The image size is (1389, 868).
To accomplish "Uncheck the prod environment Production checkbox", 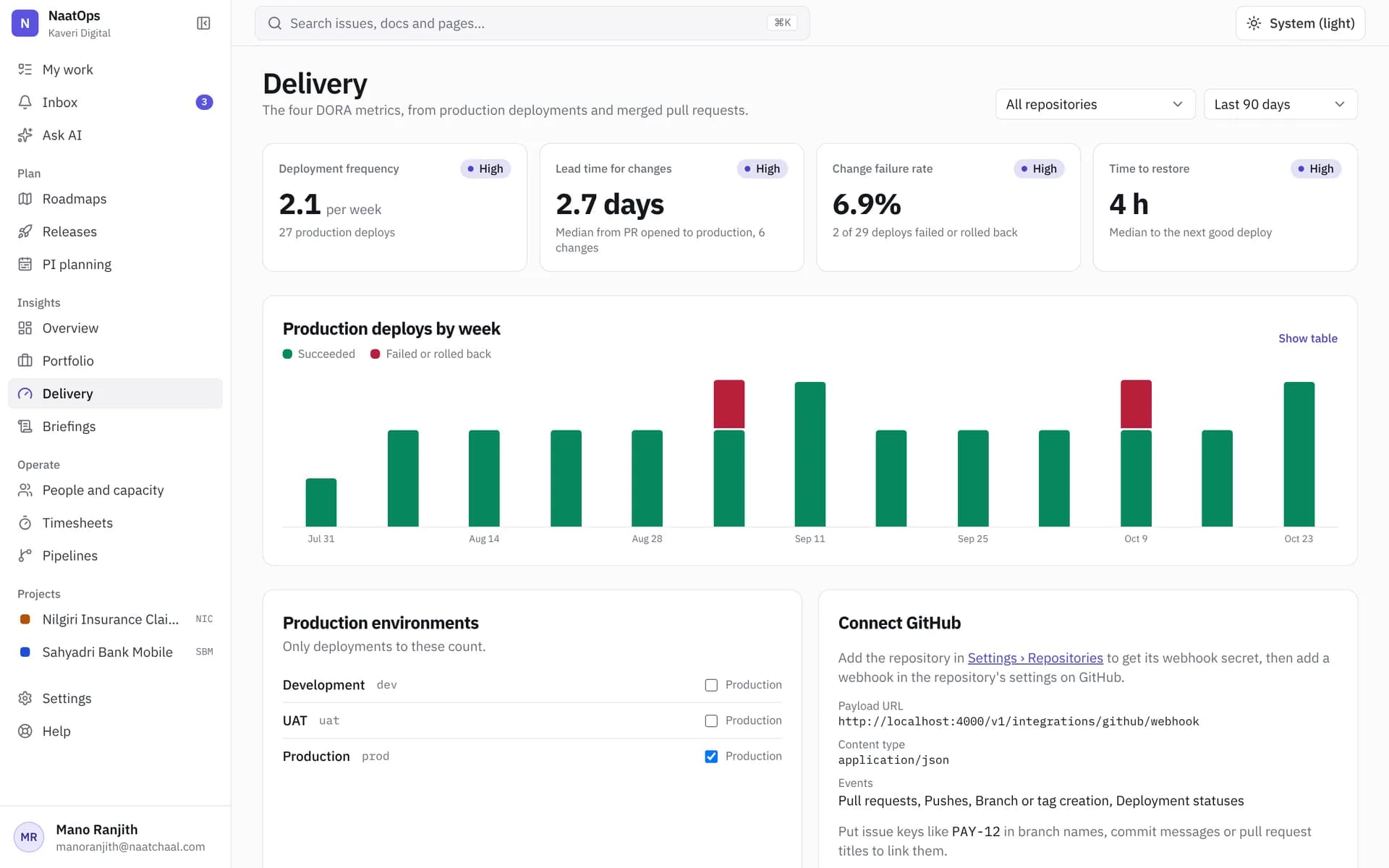I will pos(711,757).
